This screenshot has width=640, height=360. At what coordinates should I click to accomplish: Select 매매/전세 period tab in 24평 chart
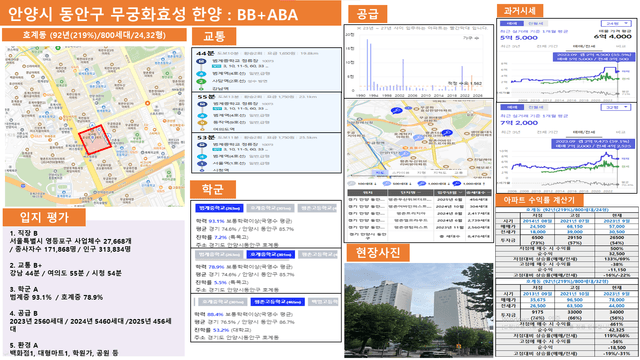[x=584, y=47]
